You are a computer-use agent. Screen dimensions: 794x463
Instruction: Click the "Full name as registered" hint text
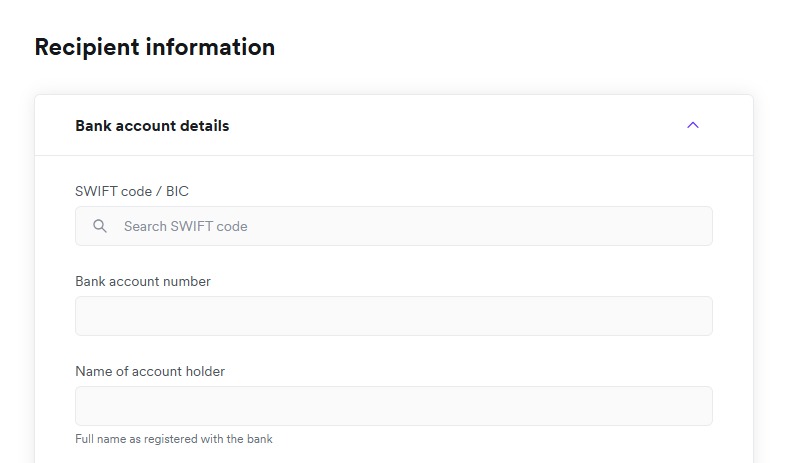click(174, 439)
